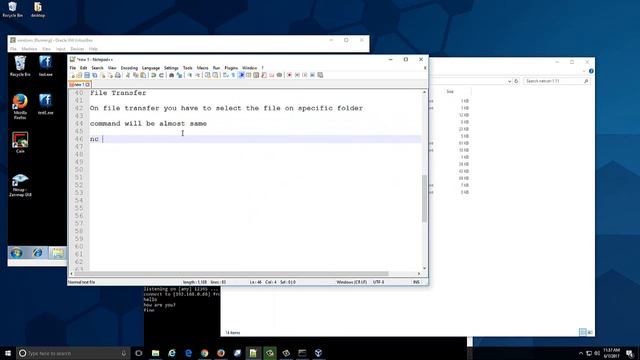Click the INS indicator in status bar
Viewport: 640px width, 360px height.
tap(416, 282)
